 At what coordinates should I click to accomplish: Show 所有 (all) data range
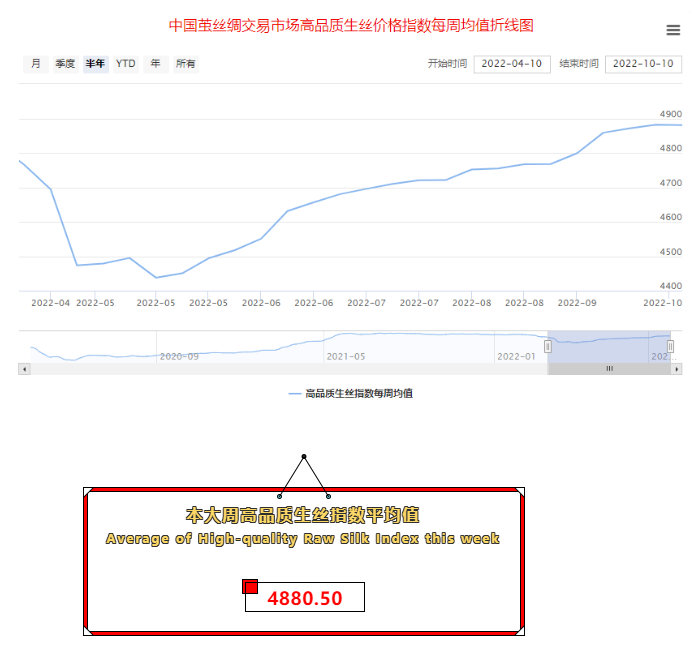point(185,64)
